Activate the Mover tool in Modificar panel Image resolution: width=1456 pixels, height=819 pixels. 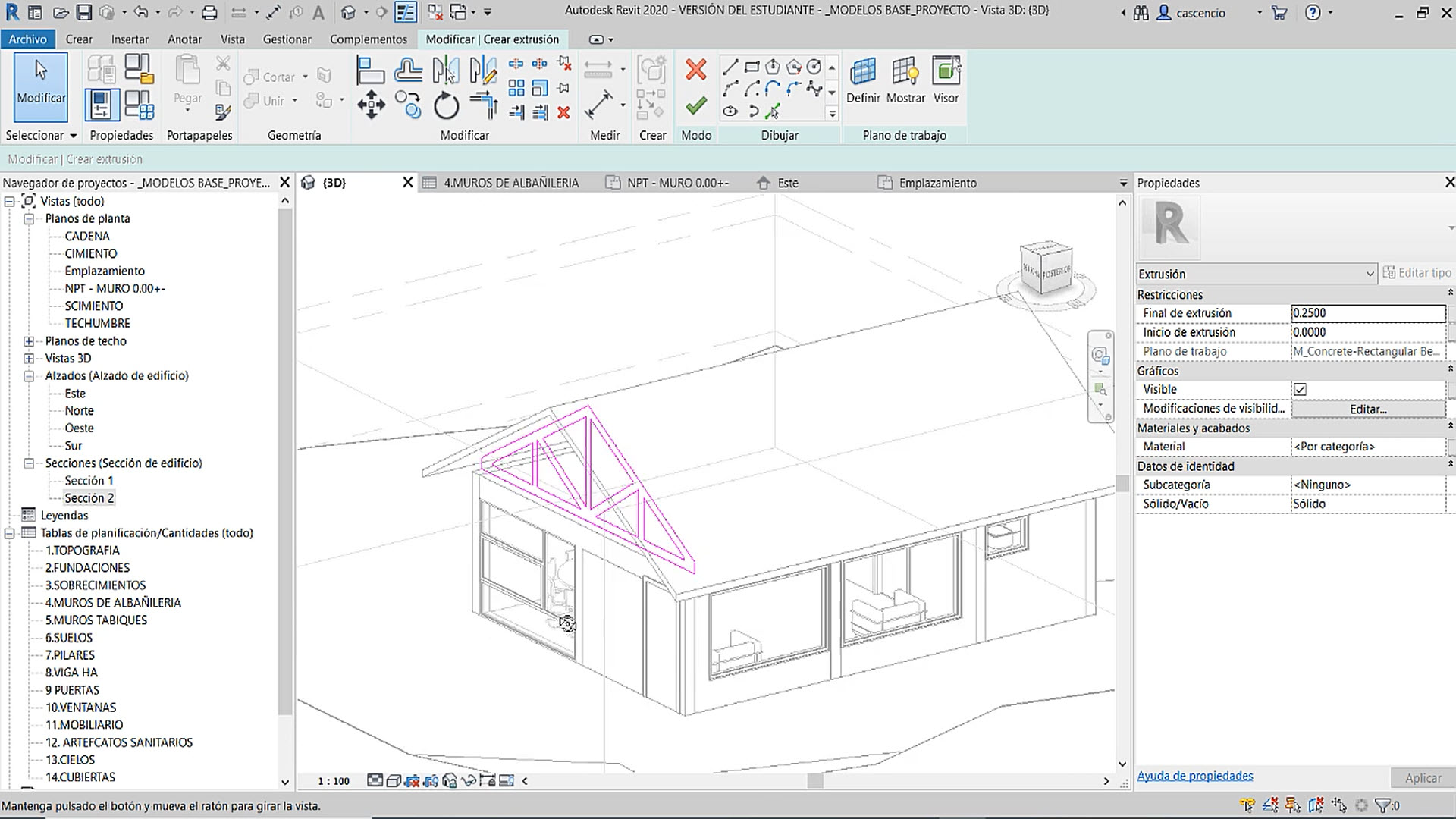[x=371, y=105]
